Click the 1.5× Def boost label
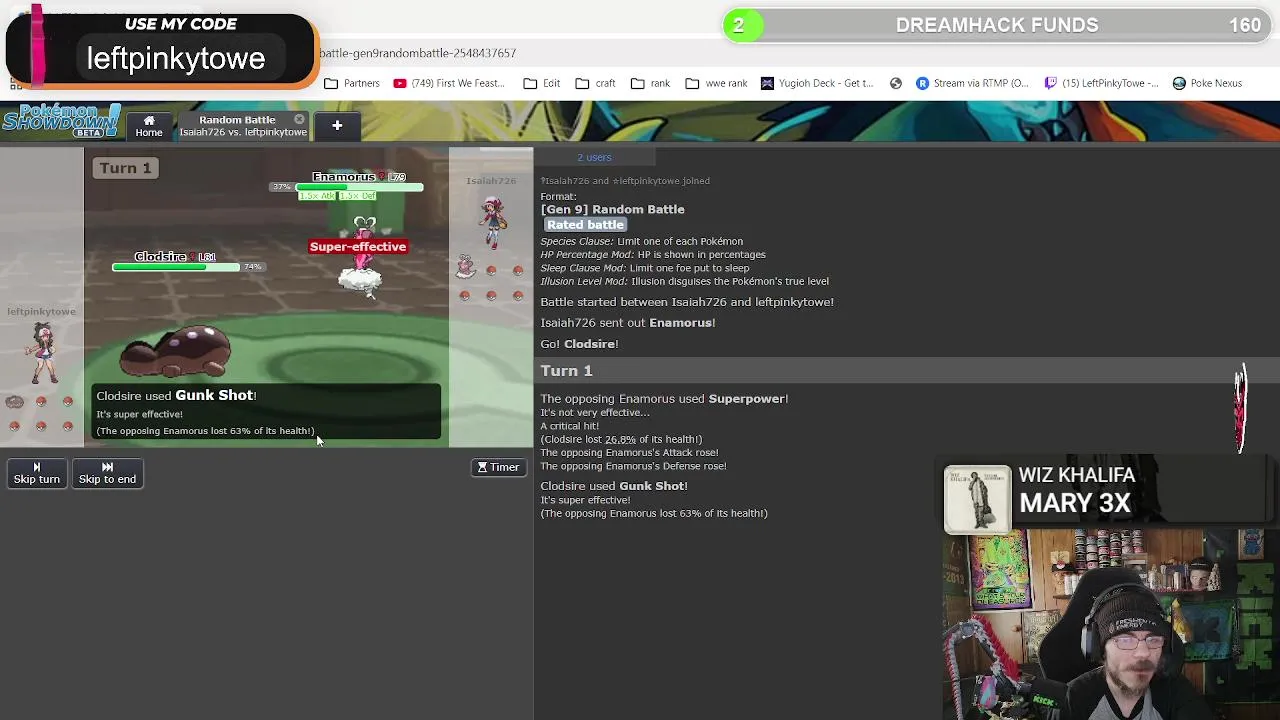 coord(358,195)
